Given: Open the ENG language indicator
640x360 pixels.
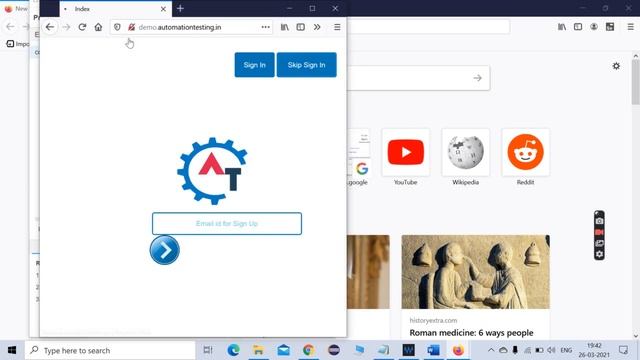Looking at the screenshot, I should pos(566,350).
